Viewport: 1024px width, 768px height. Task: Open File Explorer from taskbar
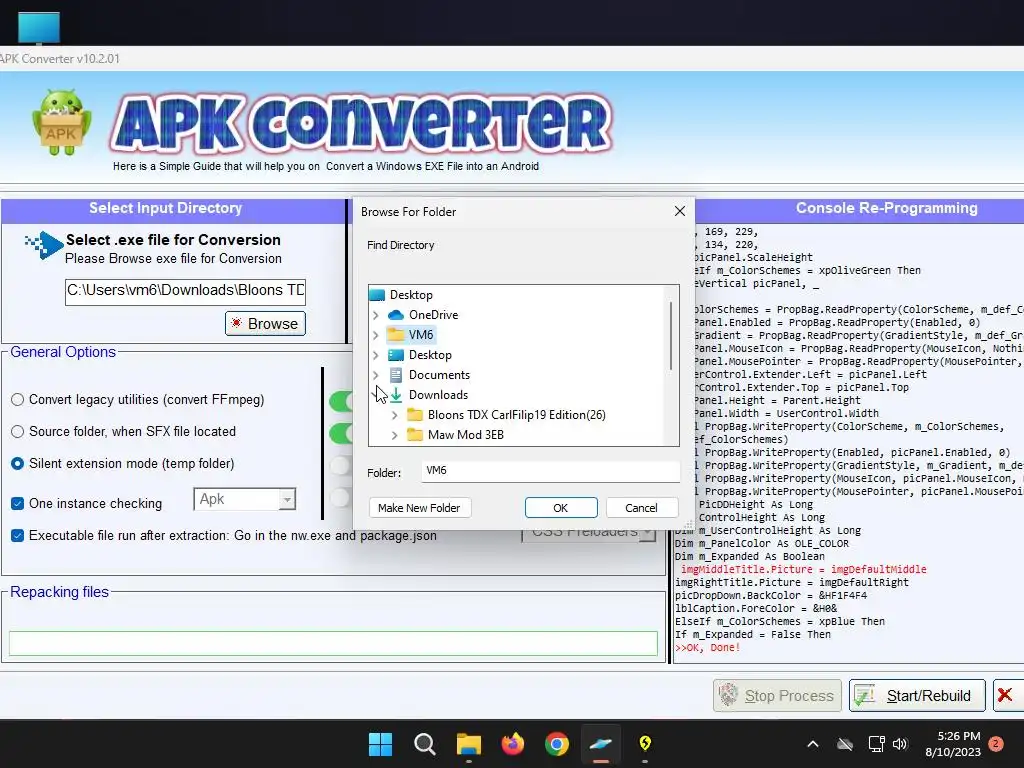click(x=469, y=744)
